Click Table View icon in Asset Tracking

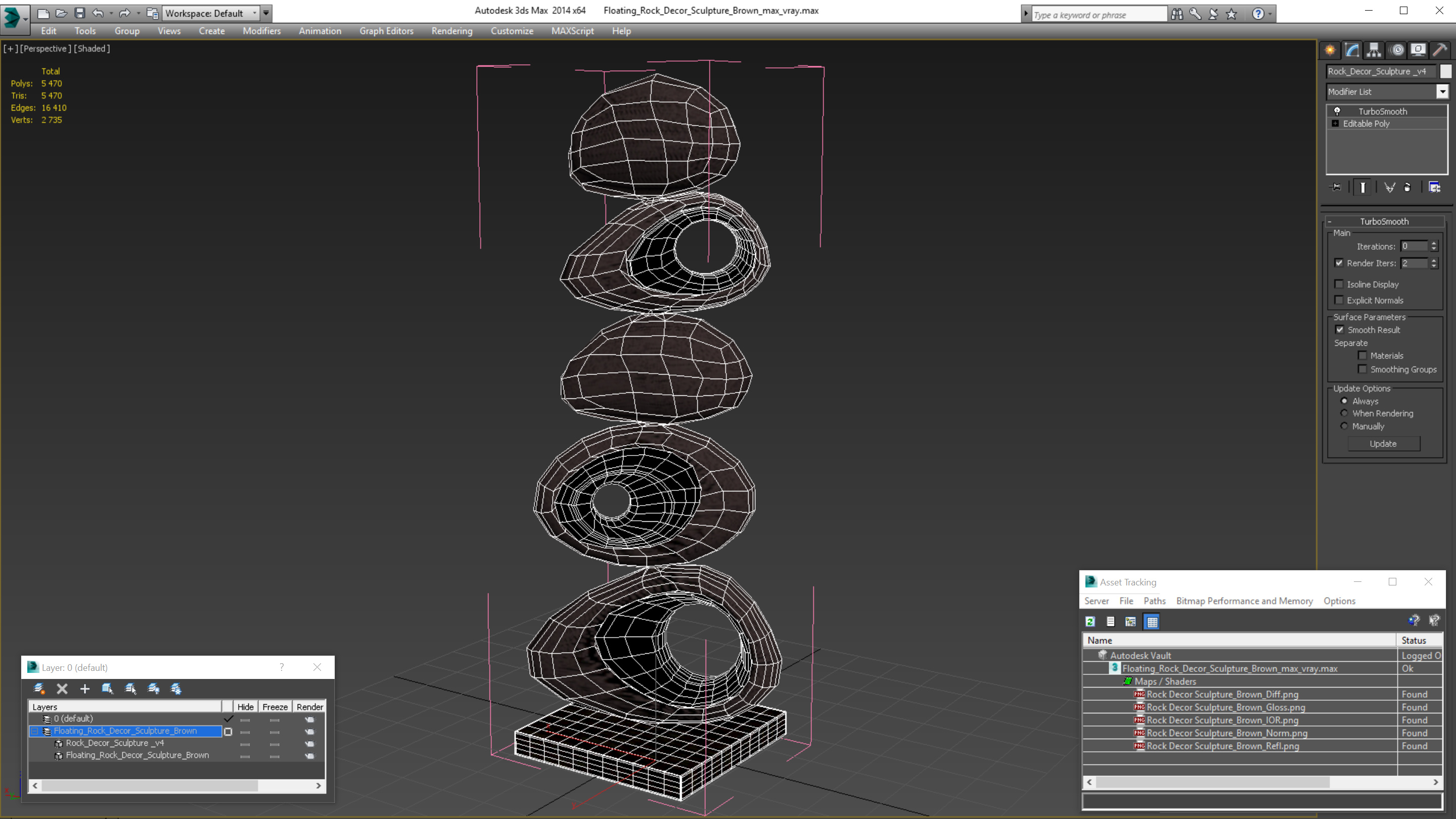(x=1151, y=621)
